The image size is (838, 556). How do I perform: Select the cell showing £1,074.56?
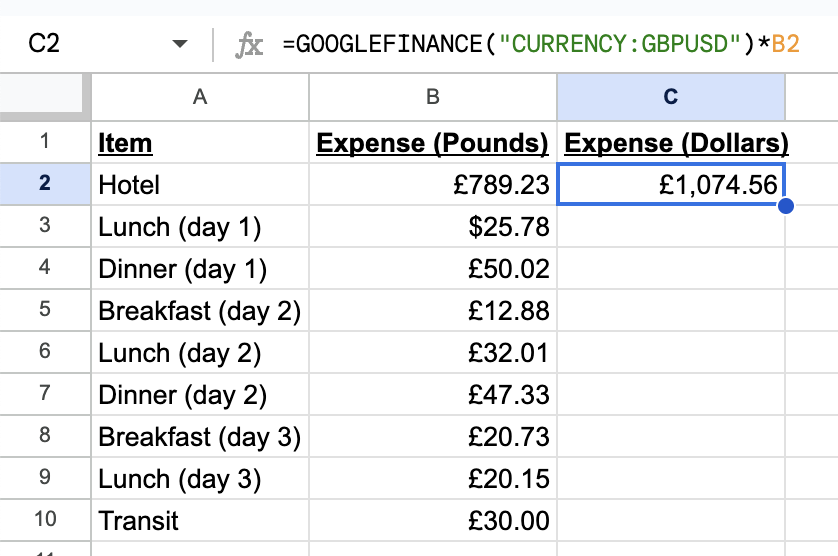pos(670,185)
